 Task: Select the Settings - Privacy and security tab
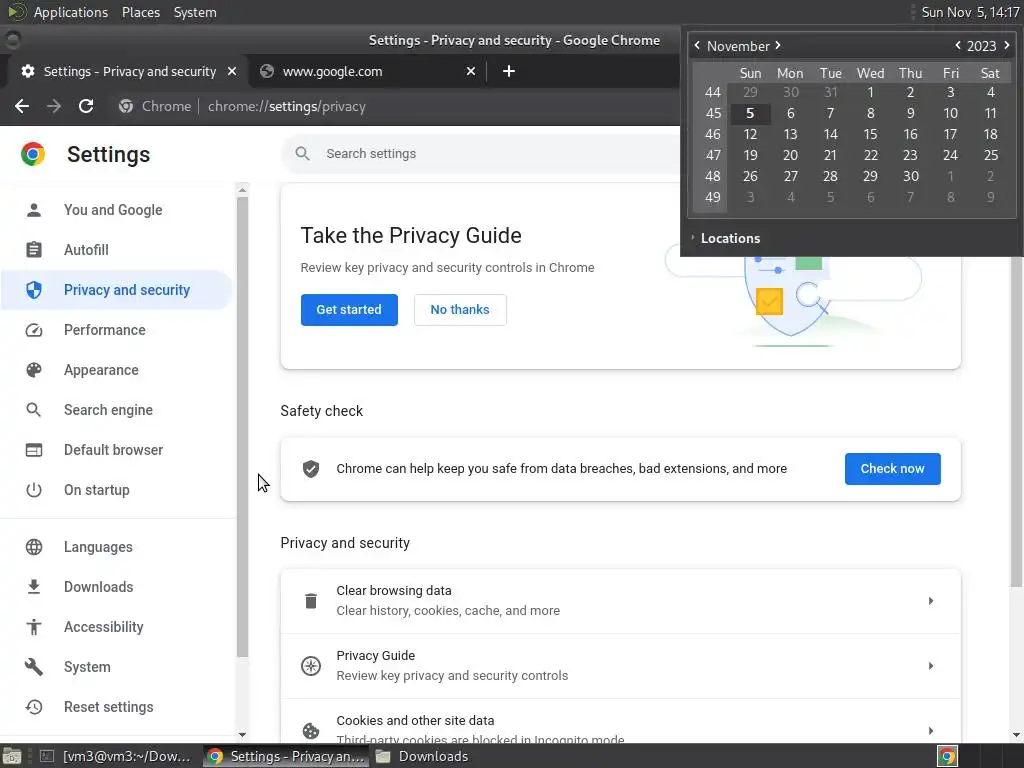tap(129, 71)
